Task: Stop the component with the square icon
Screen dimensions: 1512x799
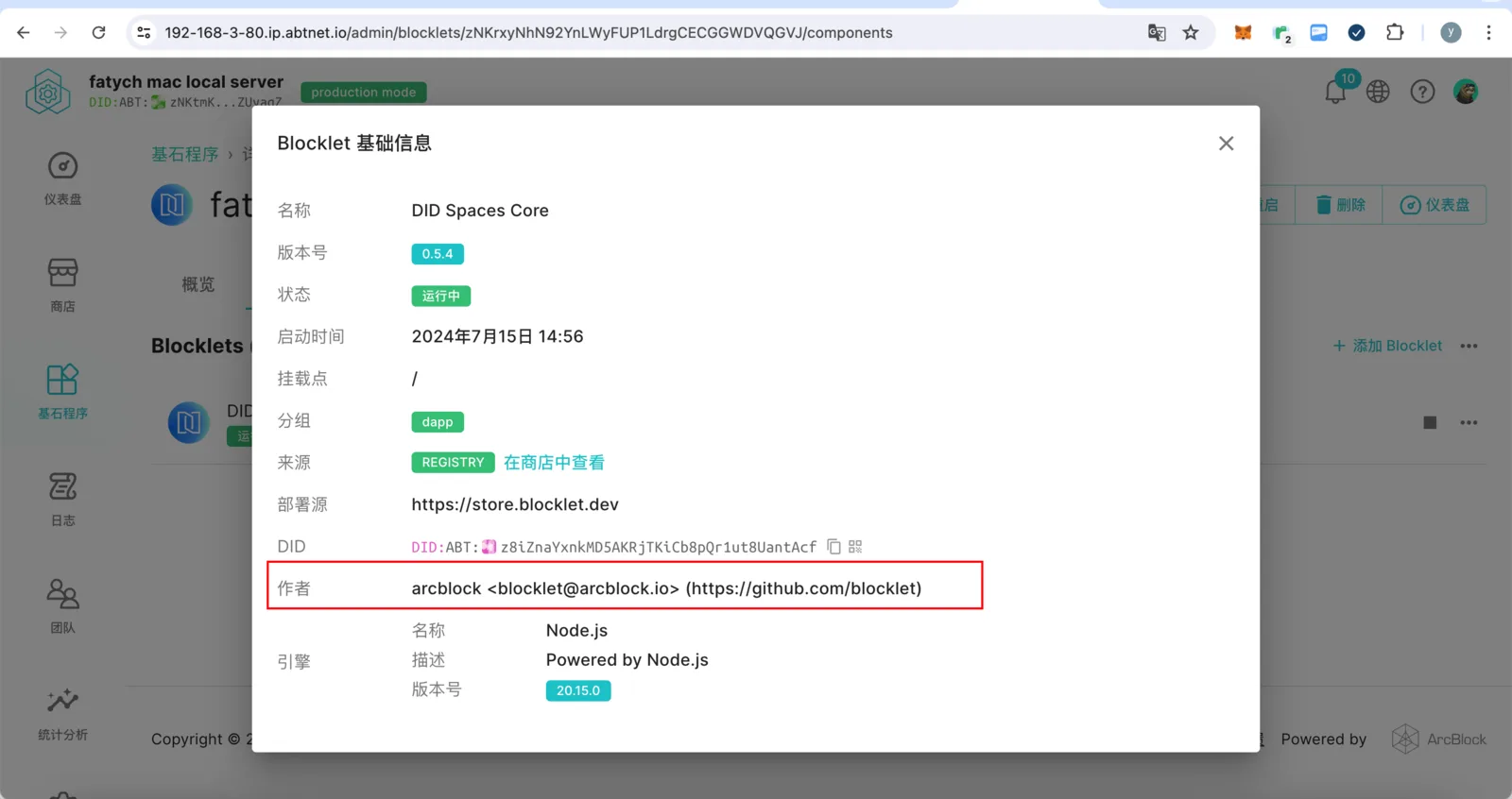Action: click(x=1430, y=422)
